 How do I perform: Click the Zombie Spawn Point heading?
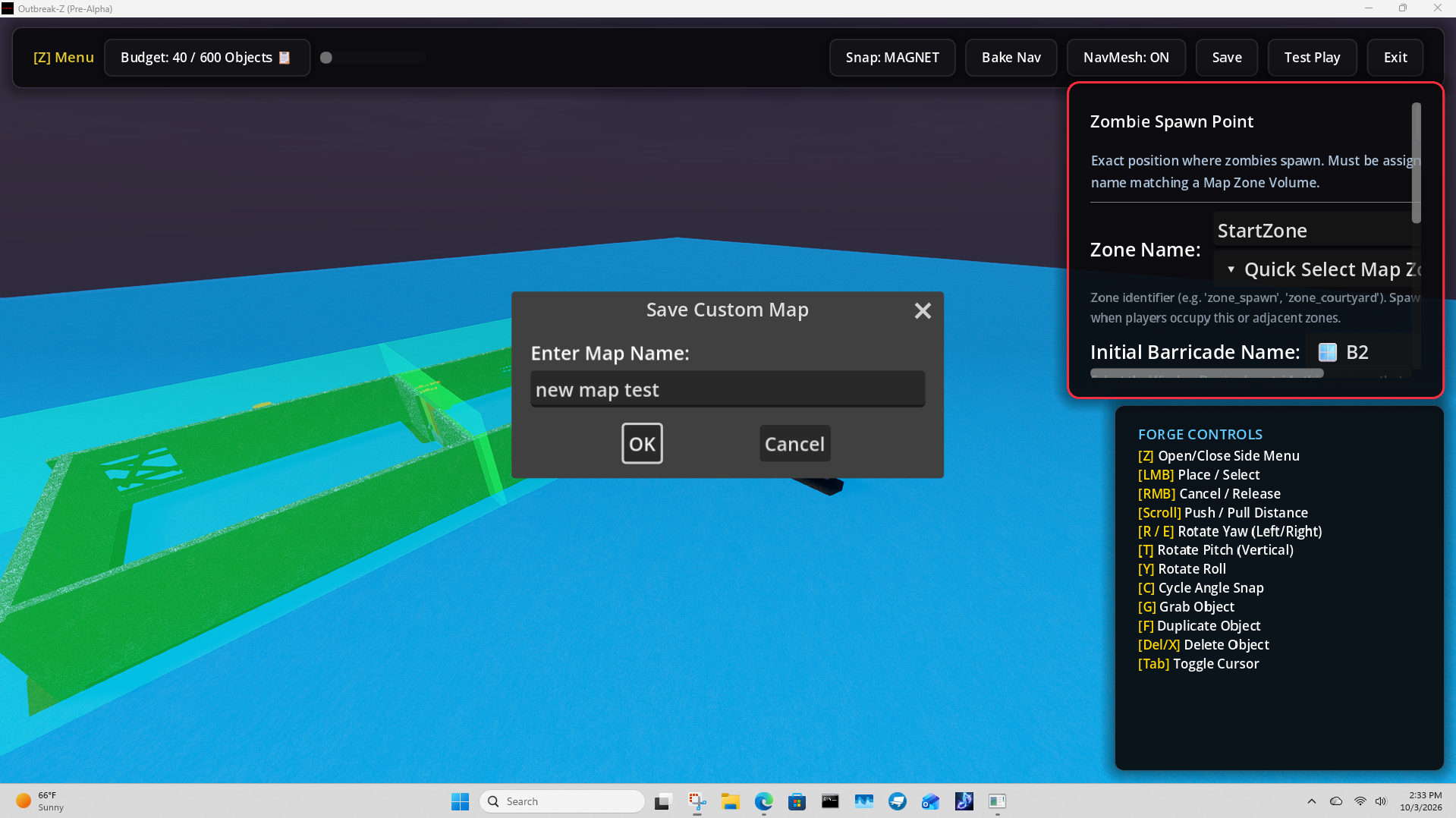point(1171,121)
